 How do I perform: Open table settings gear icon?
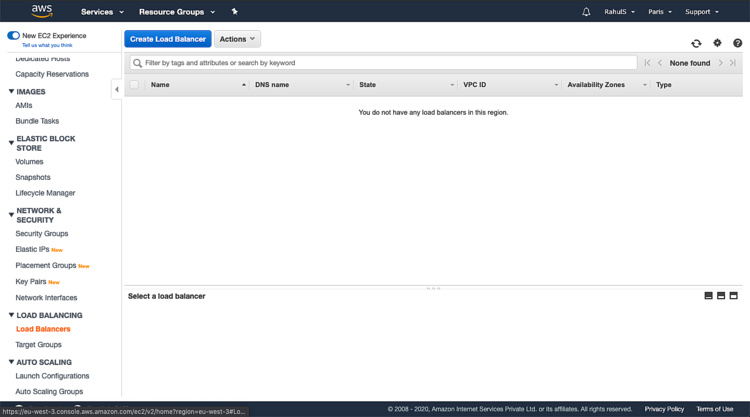pos(717,43)
